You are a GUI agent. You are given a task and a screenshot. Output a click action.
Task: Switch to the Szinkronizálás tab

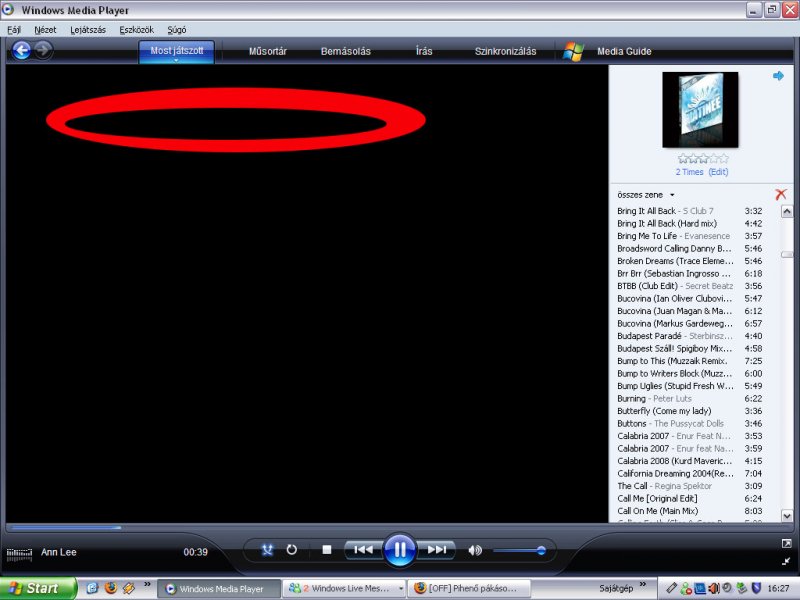[505, 51]
